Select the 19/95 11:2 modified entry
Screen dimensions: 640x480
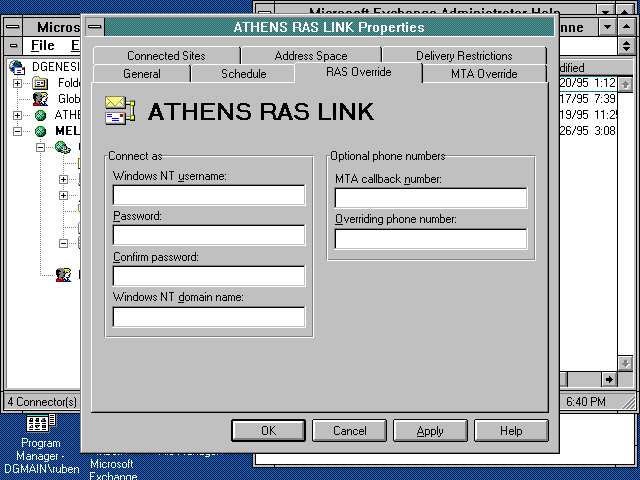click(587, 115)
